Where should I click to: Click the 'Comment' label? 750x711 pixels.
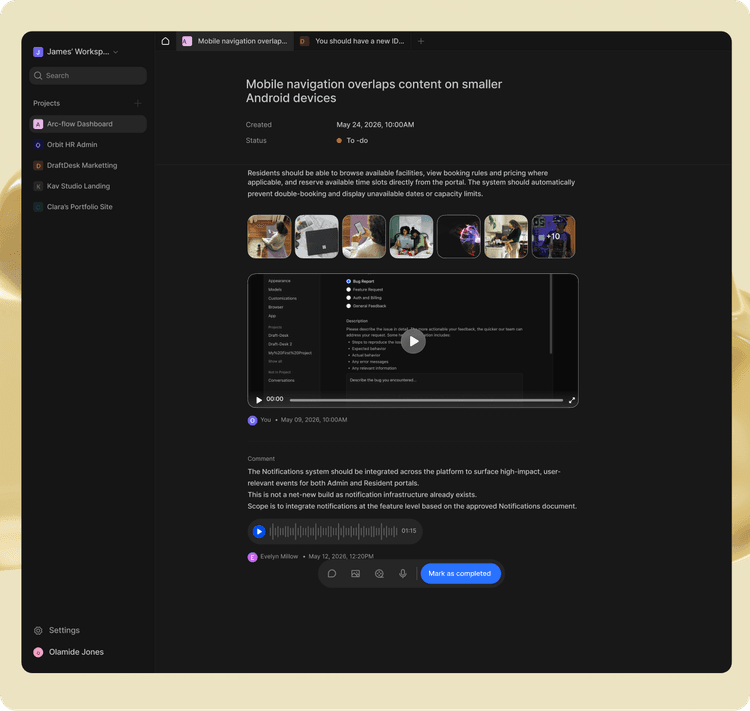click(261, 459)
